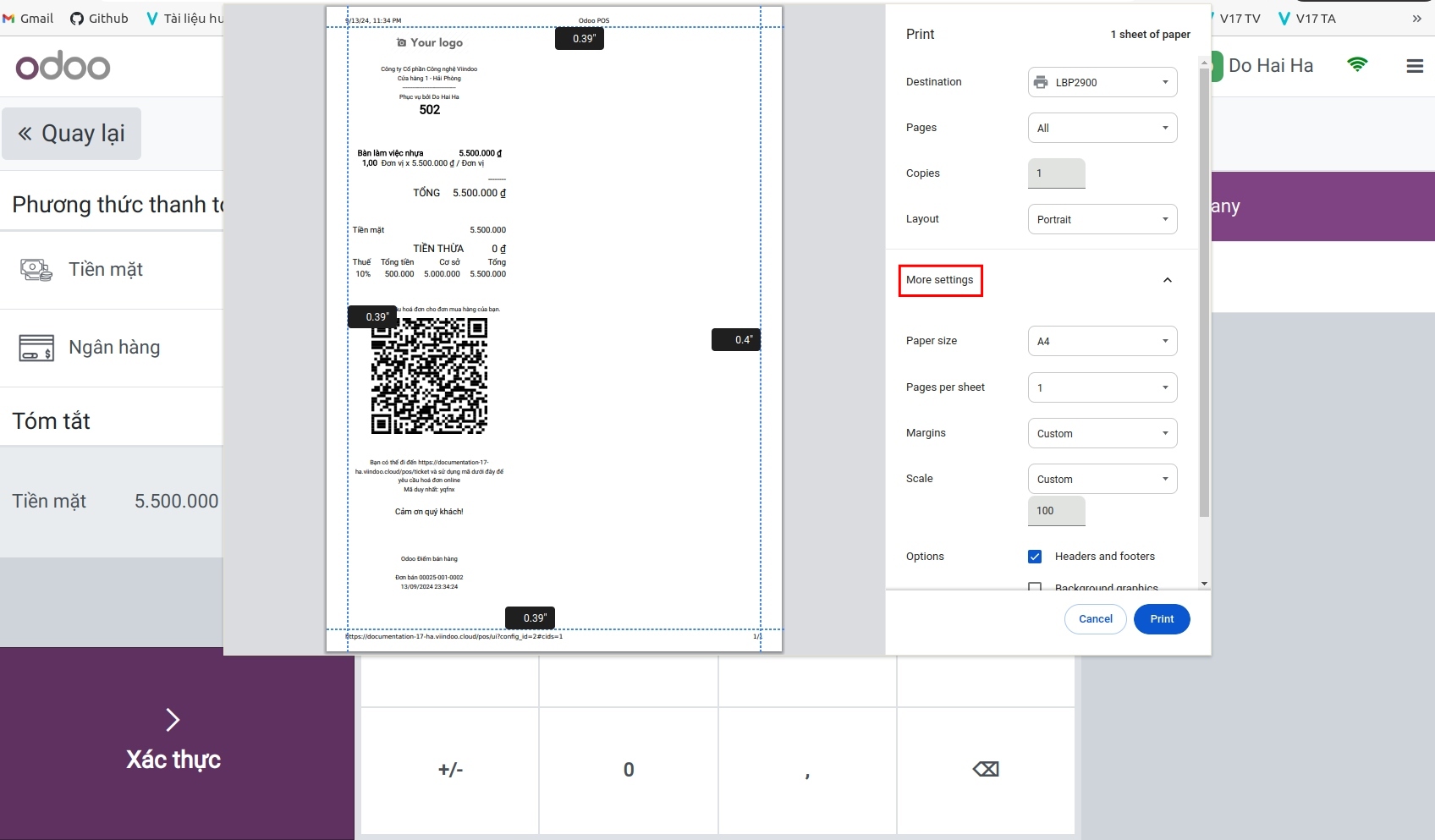The image size is (1435, 840).
Task: Click the wifi connection status icon
Action: (1357, 65)
